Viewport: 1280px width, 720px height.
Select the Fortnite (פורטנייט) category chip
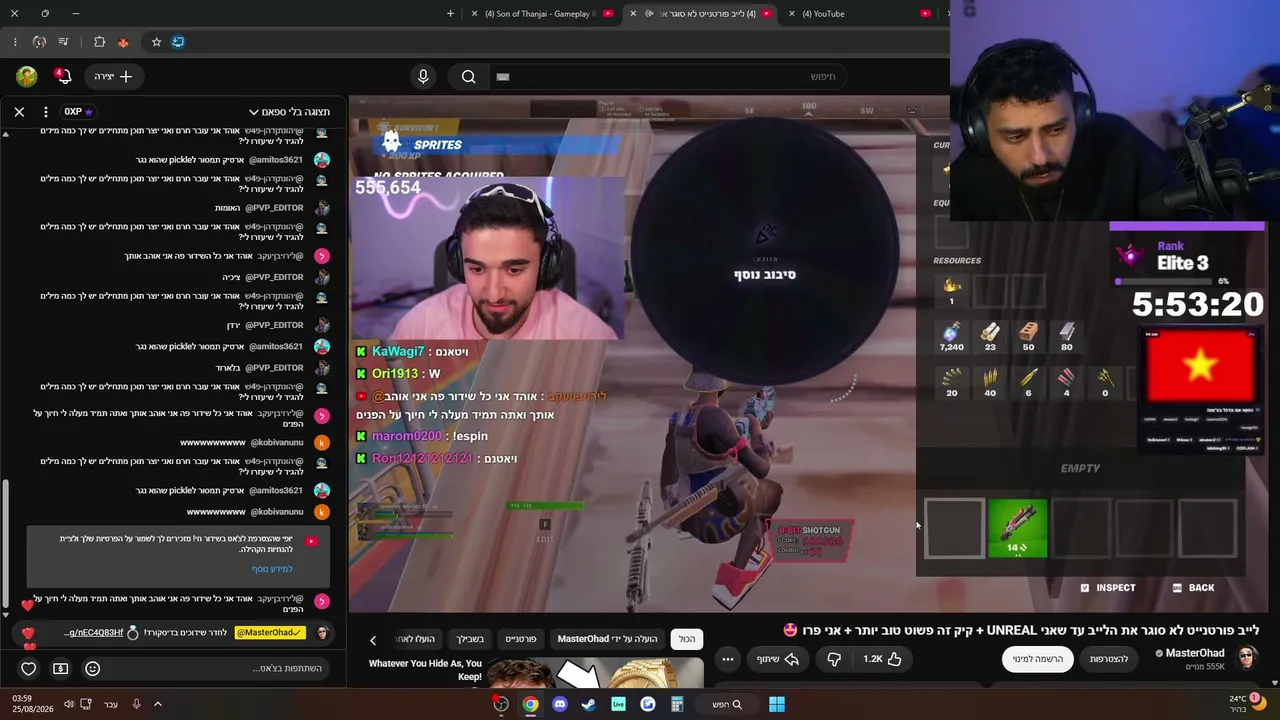click(x=520, y=639)
